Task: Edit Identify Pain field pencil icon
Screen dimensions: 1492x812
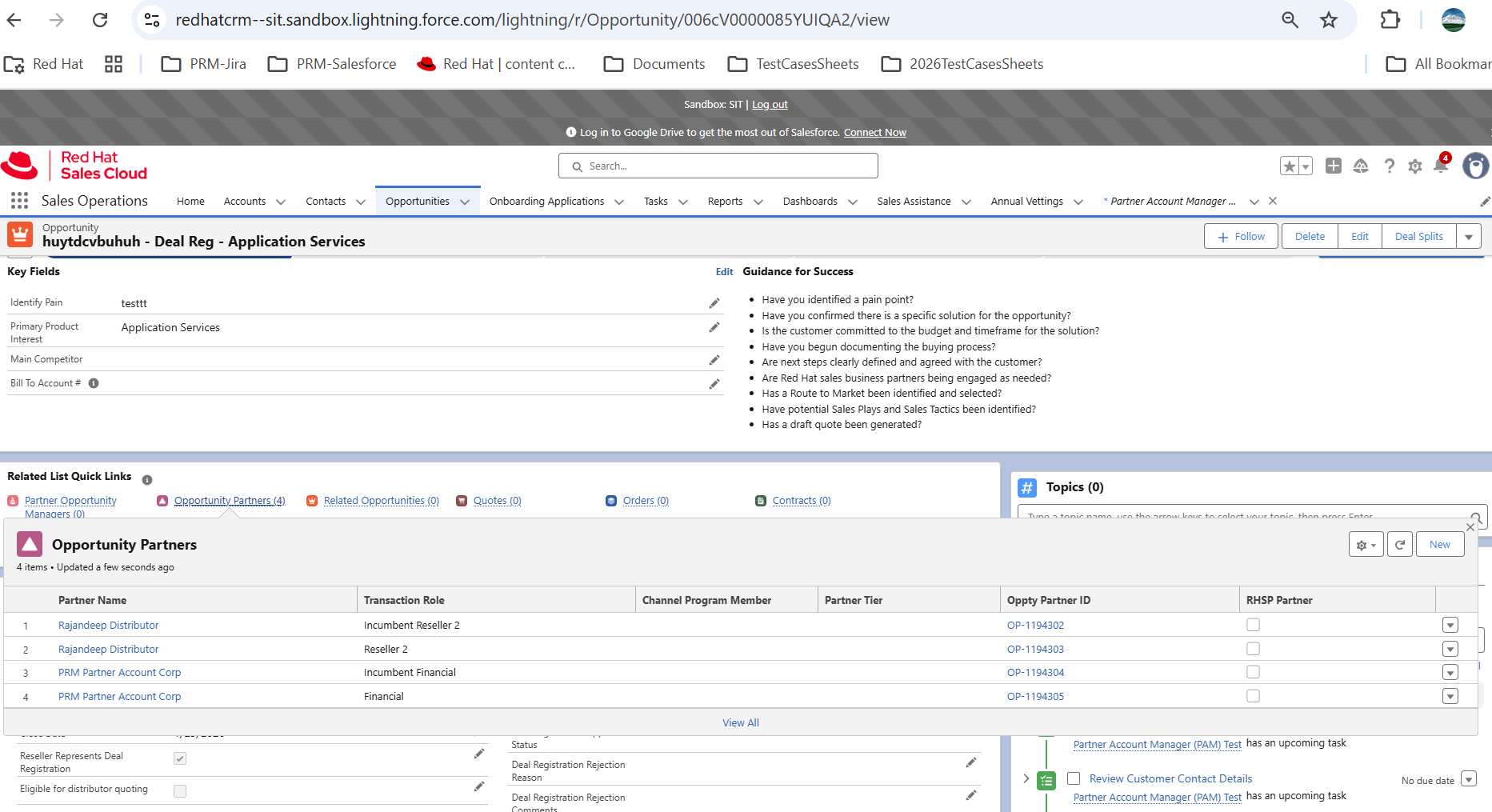Action: (x=714, y=303)
